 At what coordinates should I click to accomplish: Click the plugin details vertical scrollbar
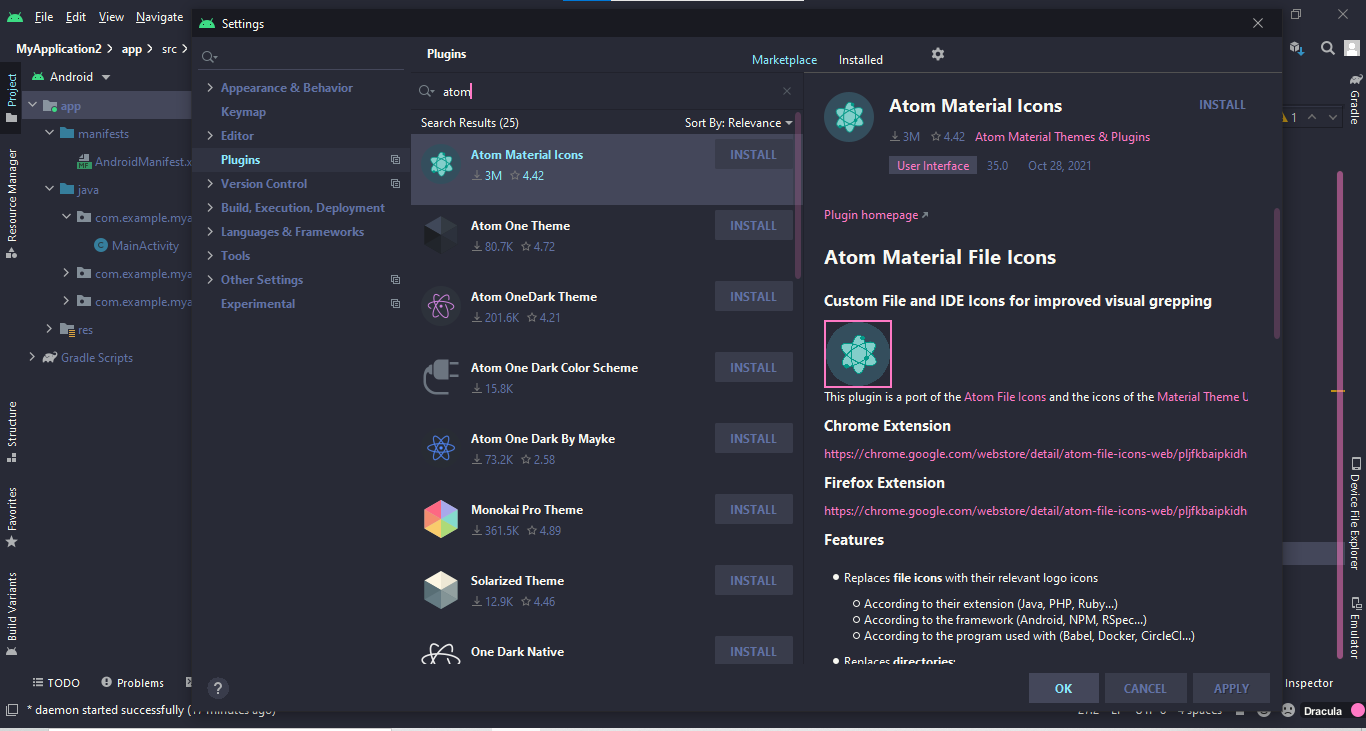pyautogui.click(x=1277, y=273)
